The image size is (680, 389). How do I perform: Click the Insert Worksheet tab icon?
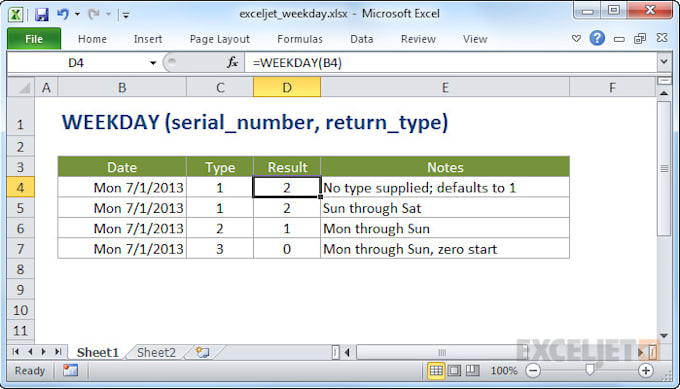203,352
